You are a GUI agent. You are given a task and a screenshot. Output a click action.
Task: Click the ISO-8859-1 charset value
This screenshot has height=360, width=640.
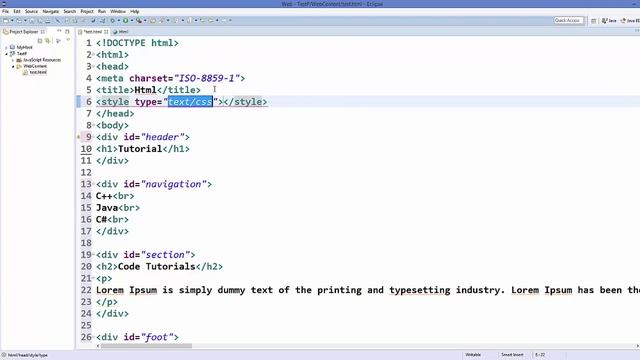(207, 78)
